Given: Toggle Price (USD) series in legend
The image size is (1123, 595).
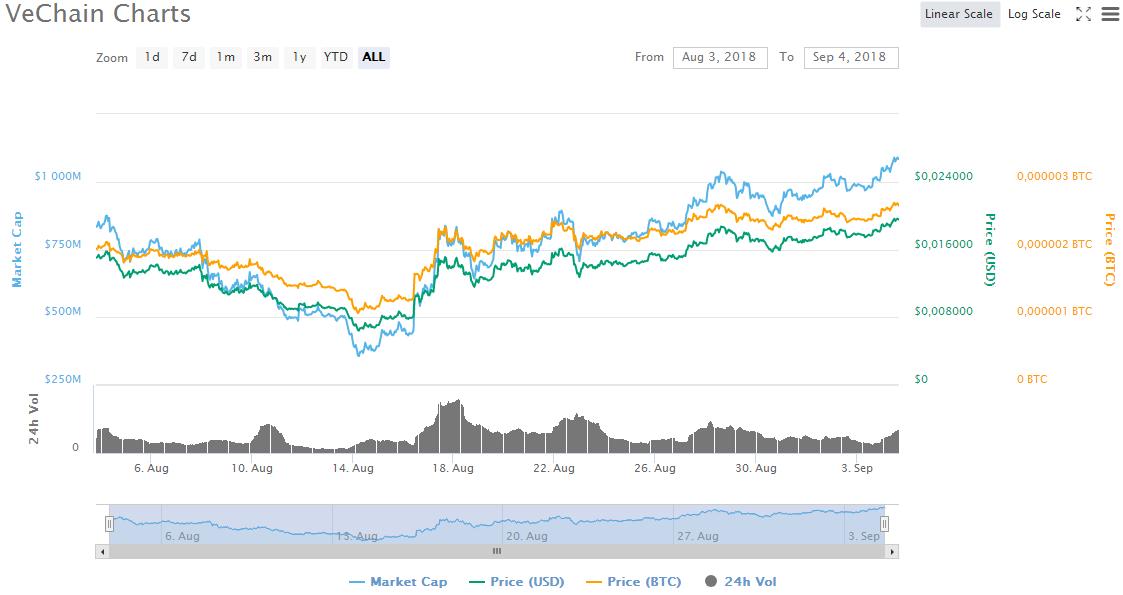Looking at the screenshot, I should click(x=516, y=581).
